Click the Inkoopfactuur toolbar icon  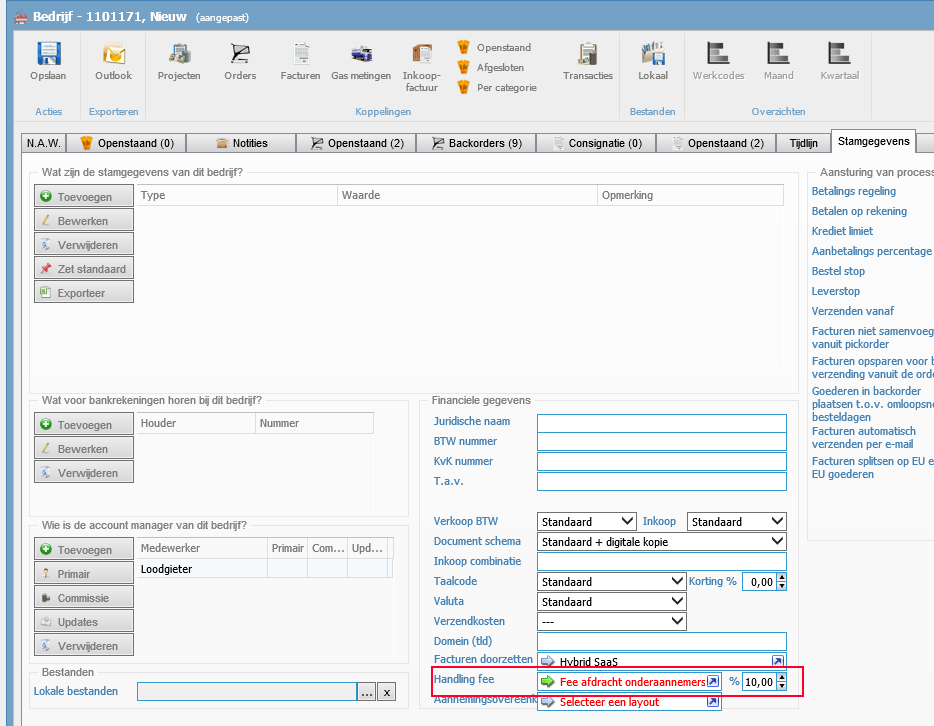(421, 62)
